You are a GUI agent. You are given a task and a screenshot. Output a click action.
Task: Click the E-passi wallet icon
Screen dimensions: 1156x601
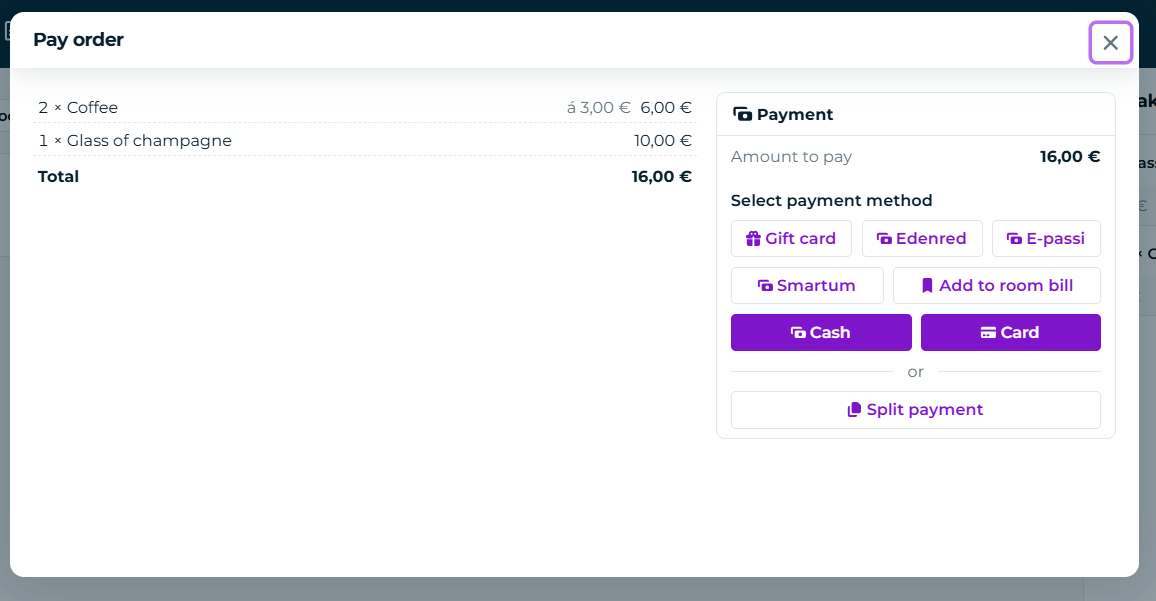pos(1014,239)
